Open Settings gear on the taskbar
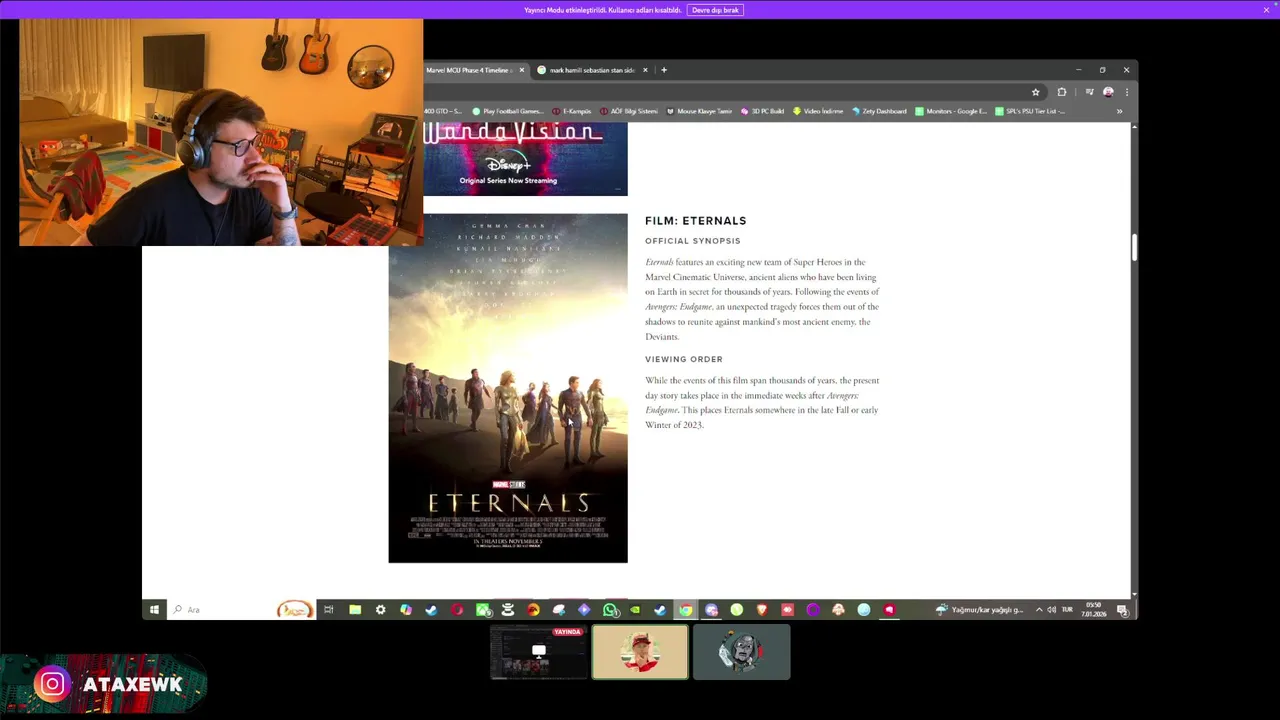 (380, 610)
